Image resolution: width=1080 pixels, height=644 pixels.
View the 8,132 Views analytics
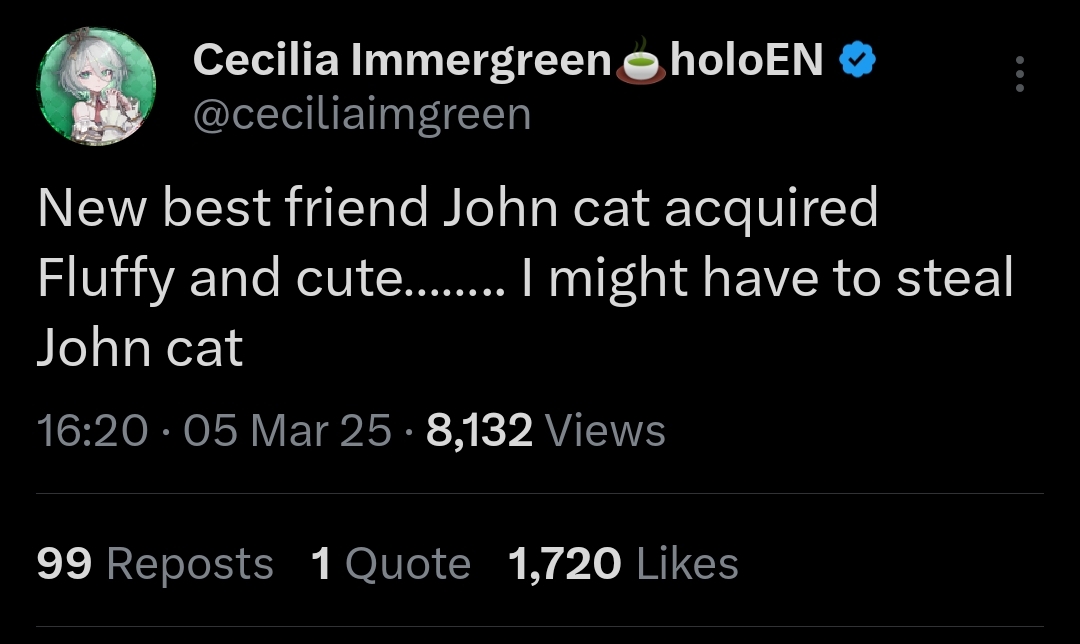(x=546, y=431)
